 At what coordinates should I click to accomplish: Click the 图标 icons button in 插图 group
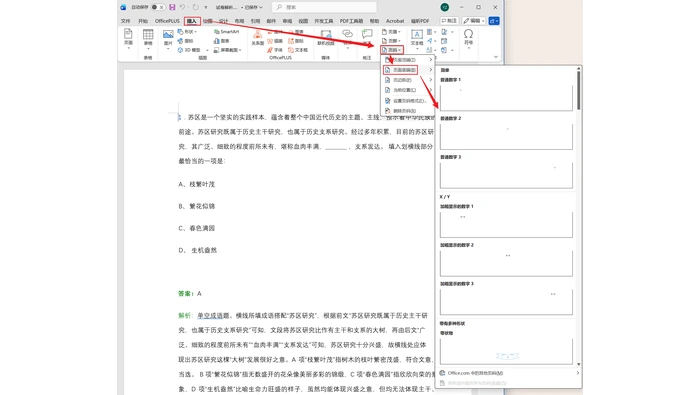(186, 41)
